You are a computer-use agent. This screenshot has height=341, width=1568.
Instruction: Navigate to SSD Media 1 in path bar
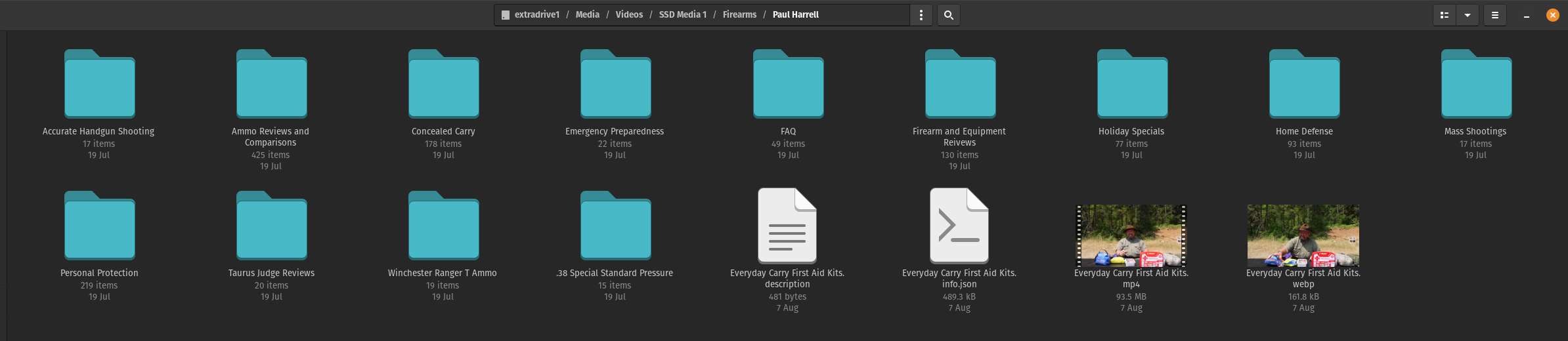click(683, 14)
